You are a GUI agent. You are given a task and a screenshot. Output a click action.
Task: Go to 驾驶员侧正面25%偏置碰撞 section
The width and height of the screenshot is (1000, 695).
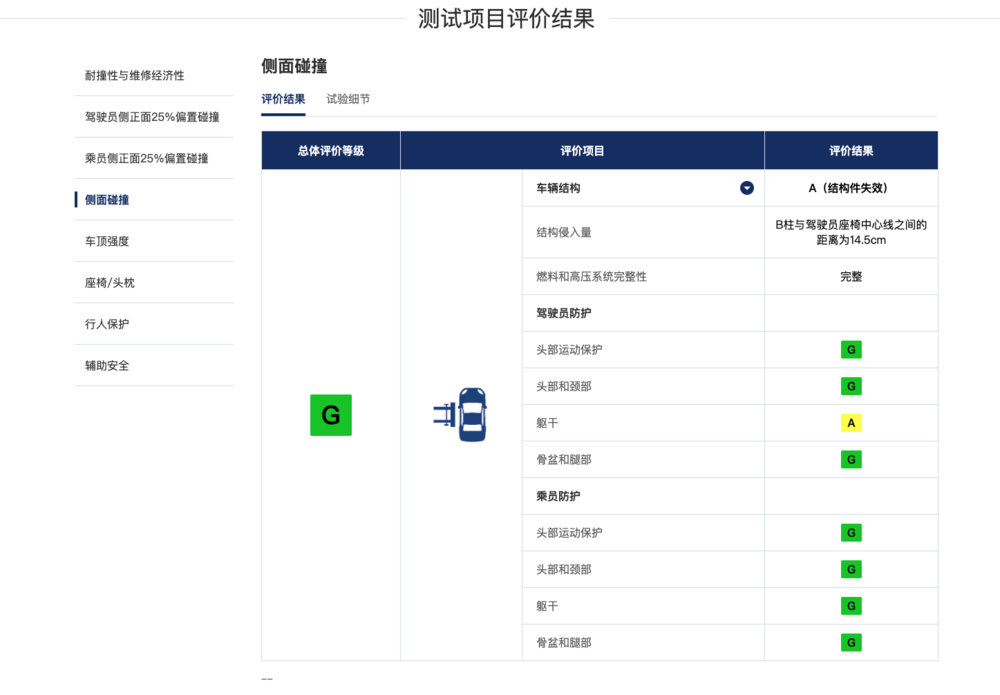pos(152,117)
